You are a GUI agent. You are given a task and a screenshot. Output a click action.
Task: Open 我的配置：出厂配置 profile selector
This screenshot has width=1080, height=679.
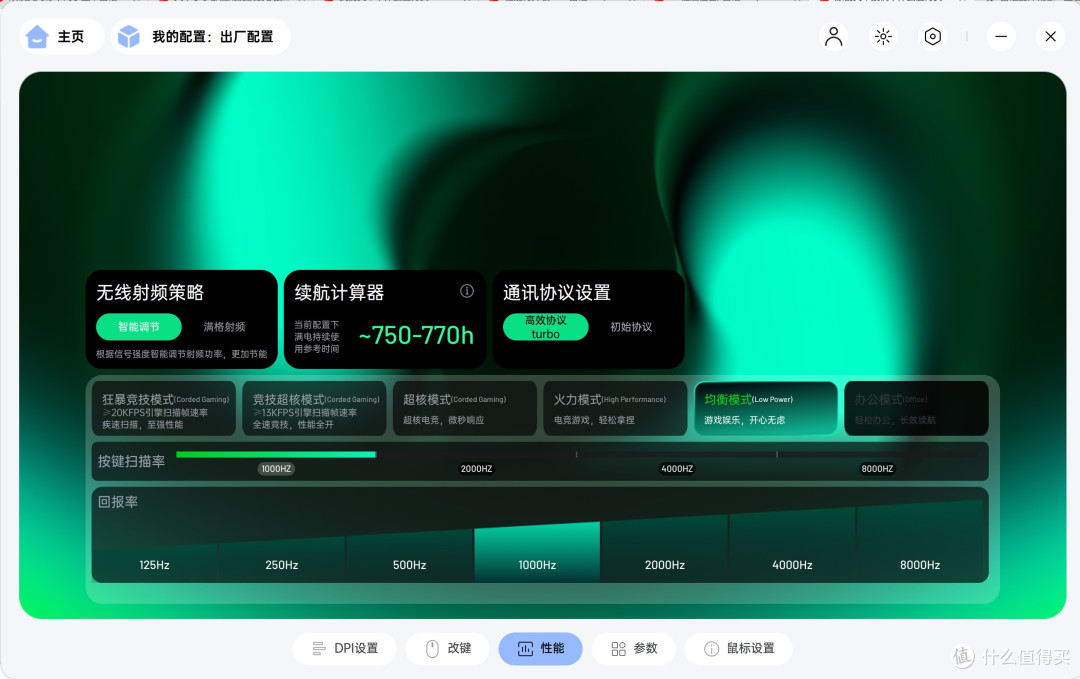tap(200, 36)
